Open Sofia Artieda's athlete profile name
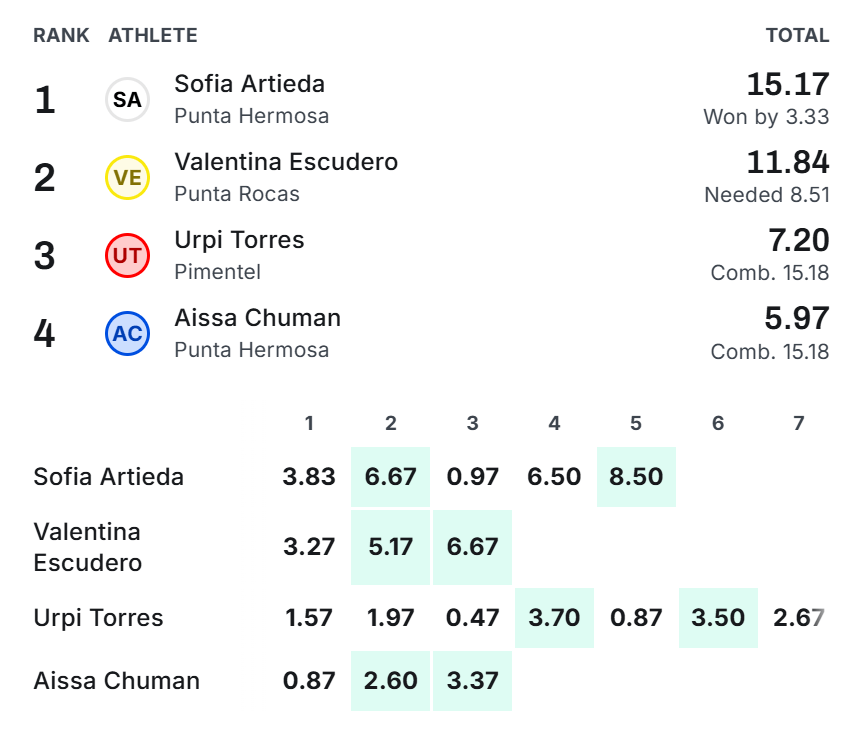 tap(250, 84)
